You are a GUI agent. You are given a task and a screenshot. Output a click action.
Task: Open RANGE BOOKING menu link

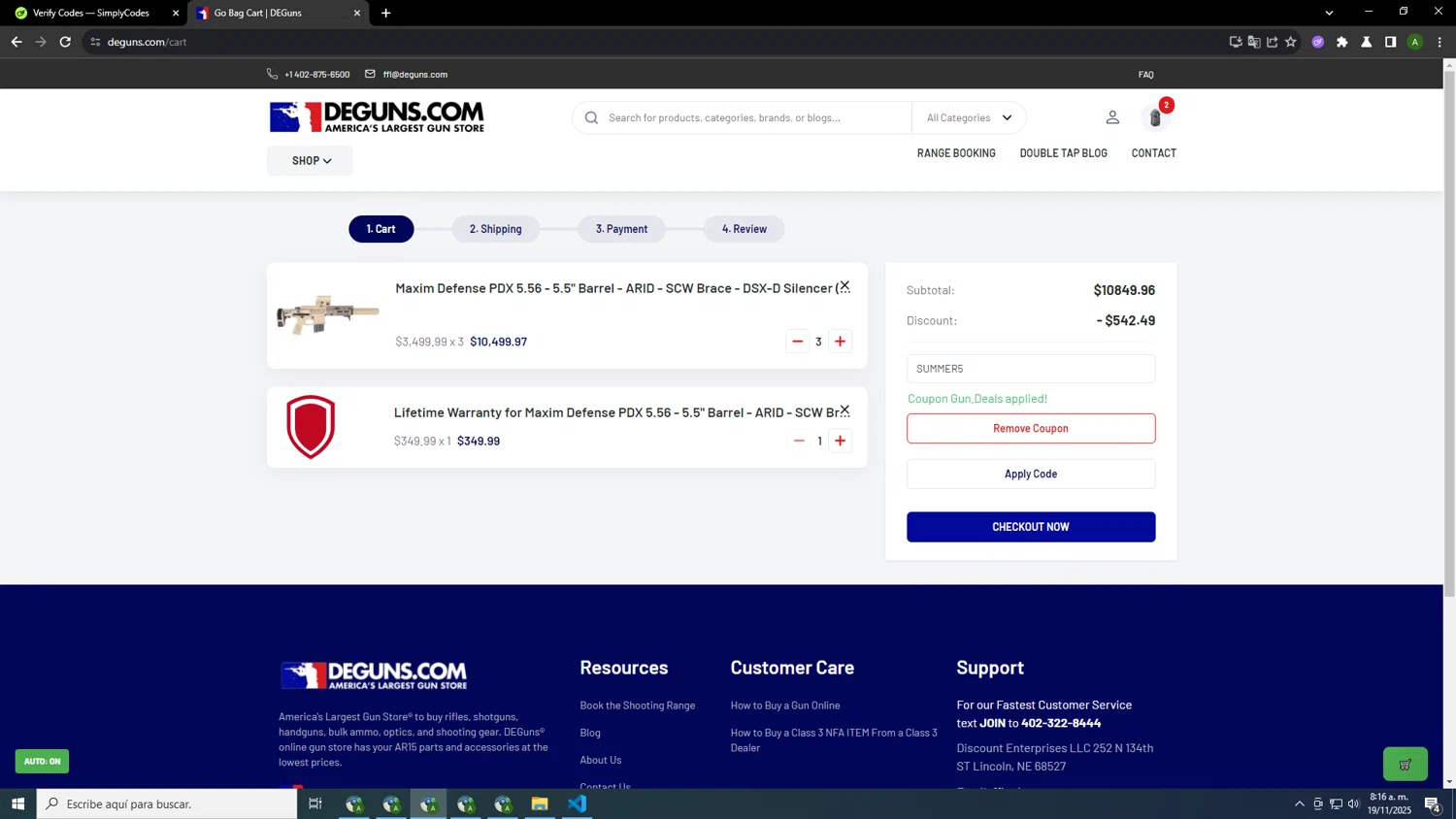956,153
